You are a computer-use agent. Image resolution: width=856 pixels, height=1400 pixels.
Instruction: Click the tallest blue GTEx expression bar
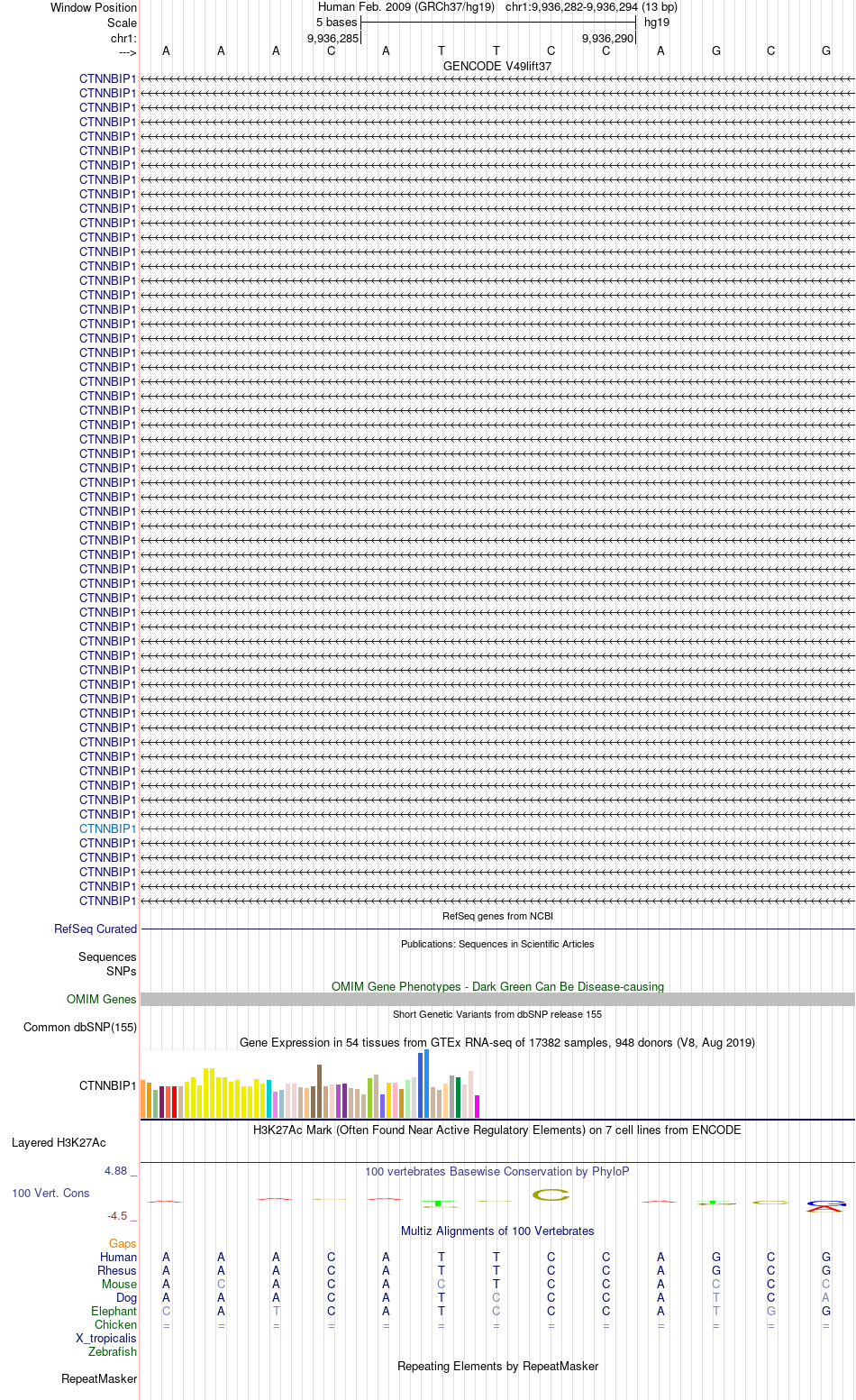(427, 1084)
